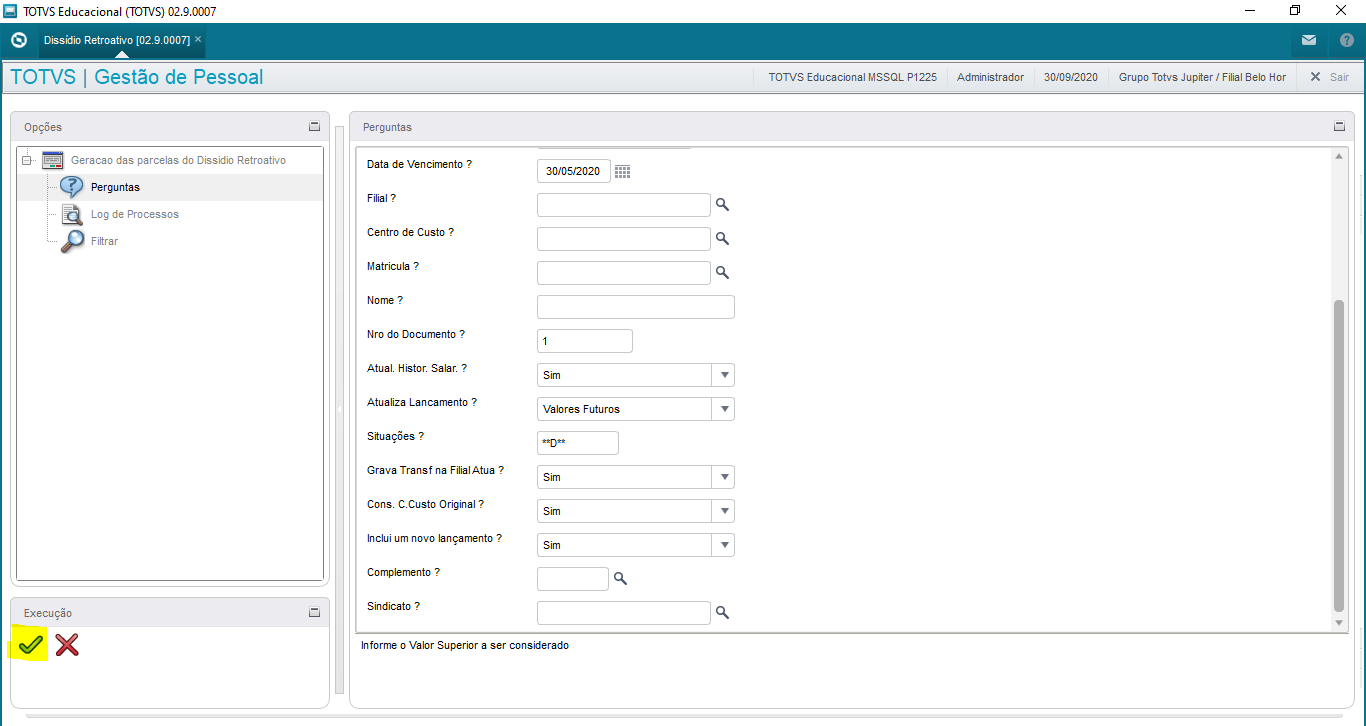Select Log de Processos tree item
1366x726 pixels.
click(x=135, y=214)
